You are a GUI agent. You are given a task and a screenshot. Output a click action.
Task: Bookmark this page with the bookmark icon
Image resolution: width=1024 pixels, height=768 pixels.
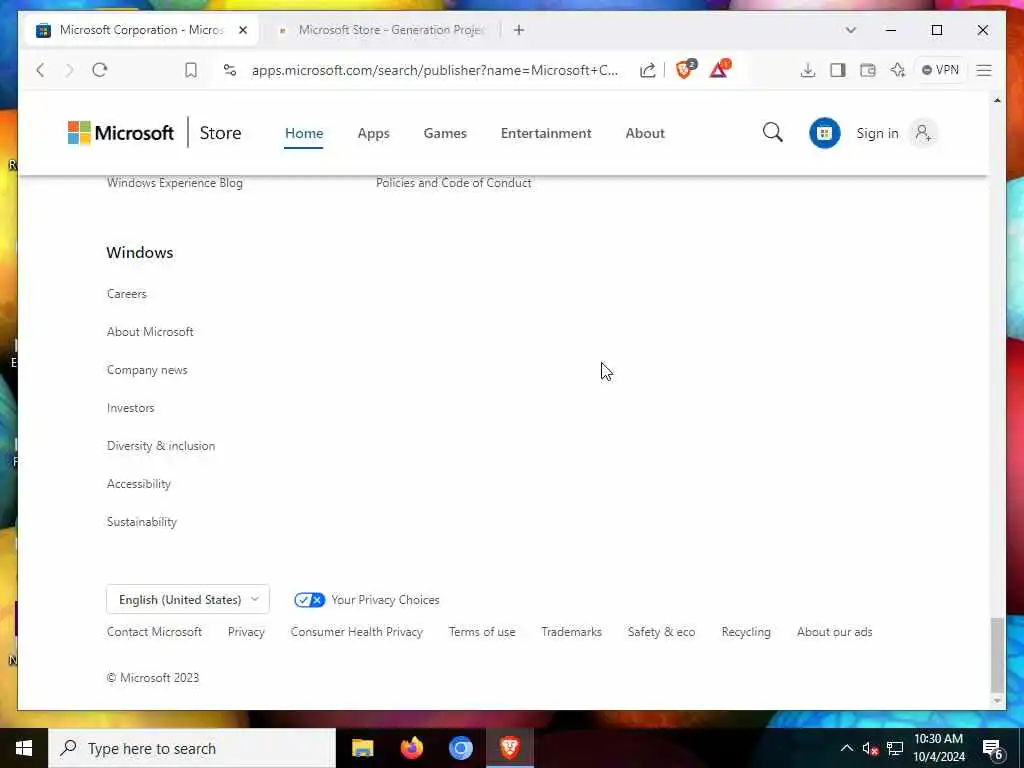click(191, 70)
